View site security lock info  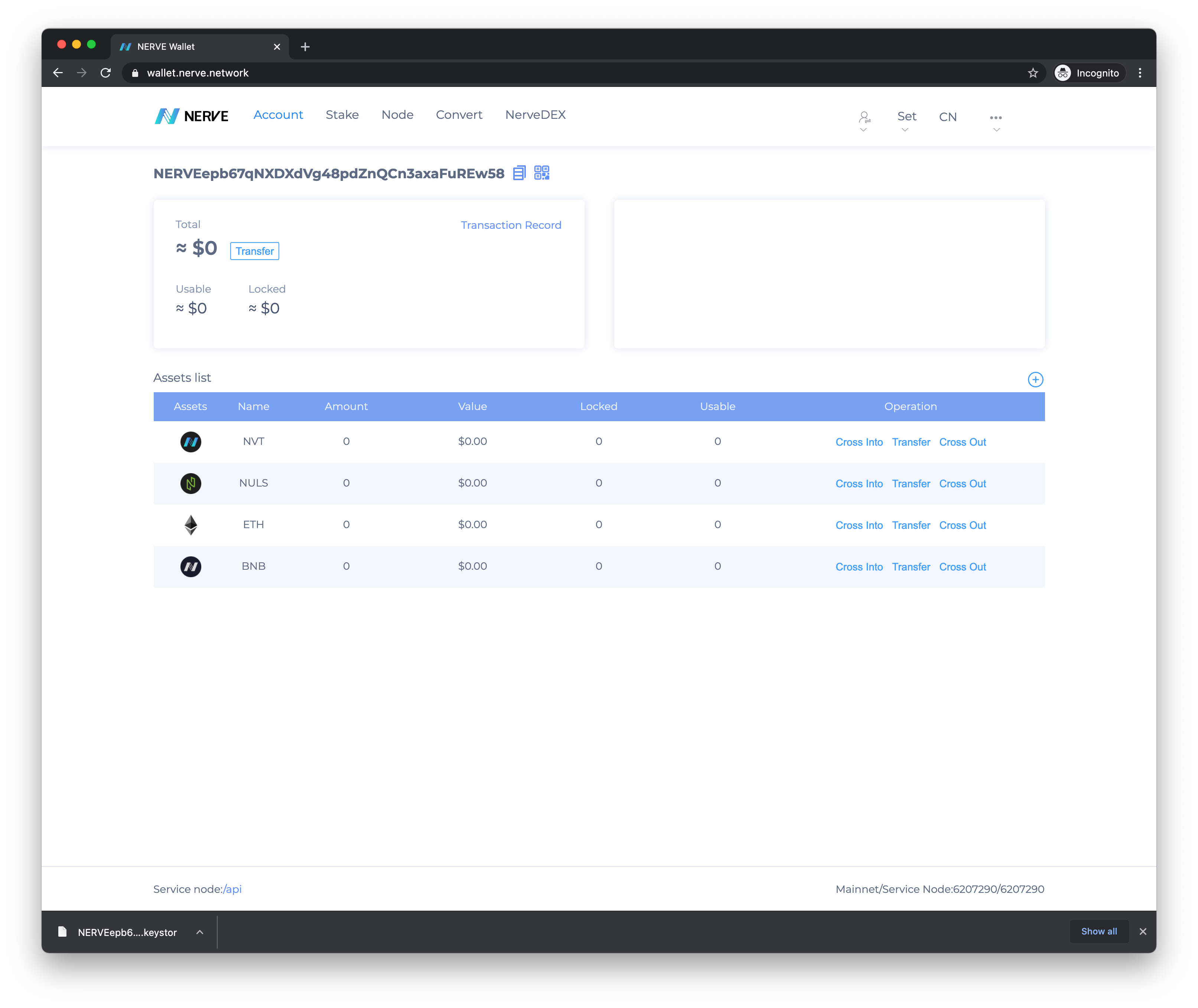tap(136, 73)
